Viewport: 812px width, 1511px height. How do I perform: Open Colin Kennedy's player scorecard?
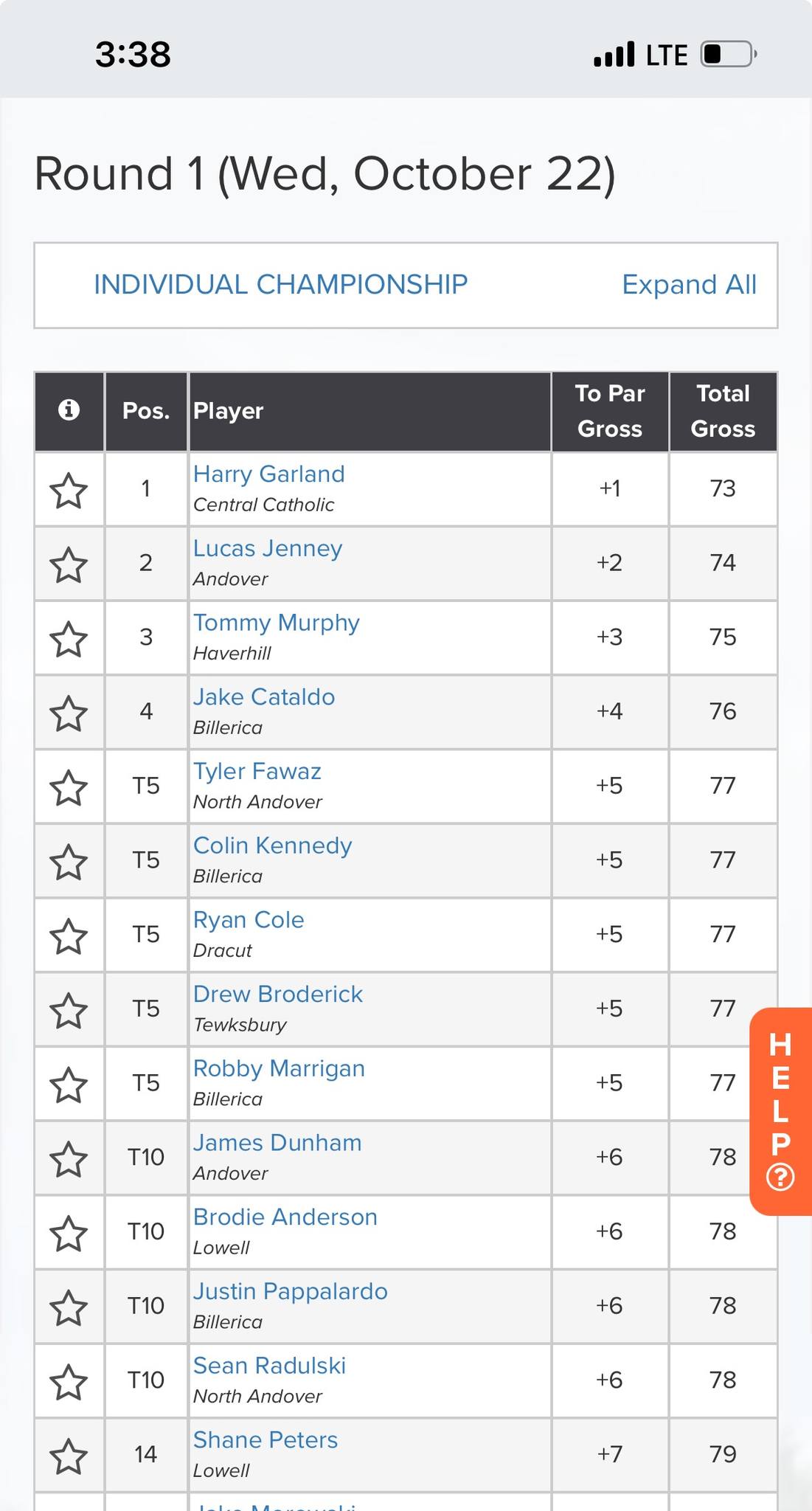(272, 846)
